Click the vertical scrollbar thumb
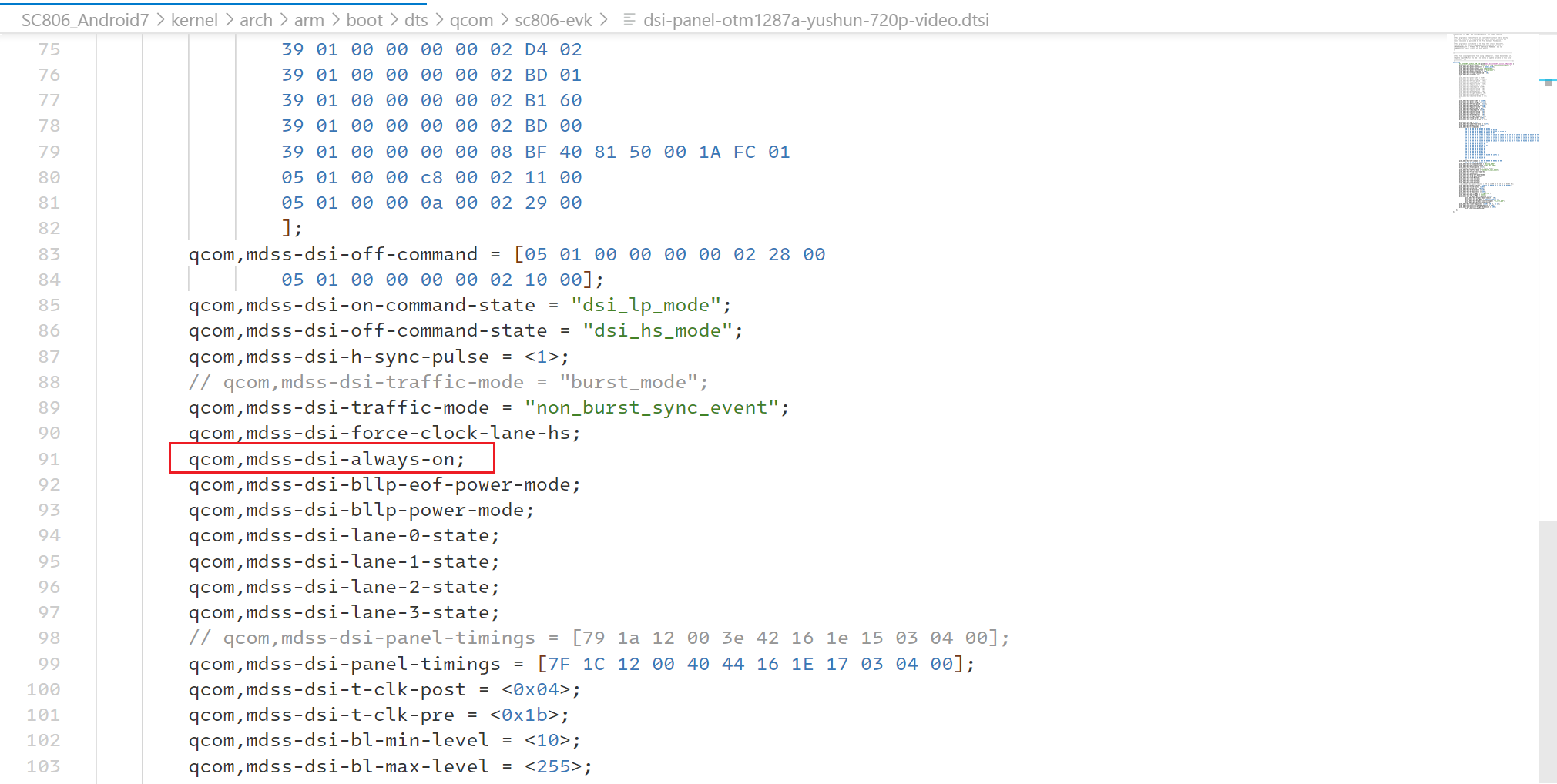The height and width of the screenshot is (784, 1557). click(1548, 652)
